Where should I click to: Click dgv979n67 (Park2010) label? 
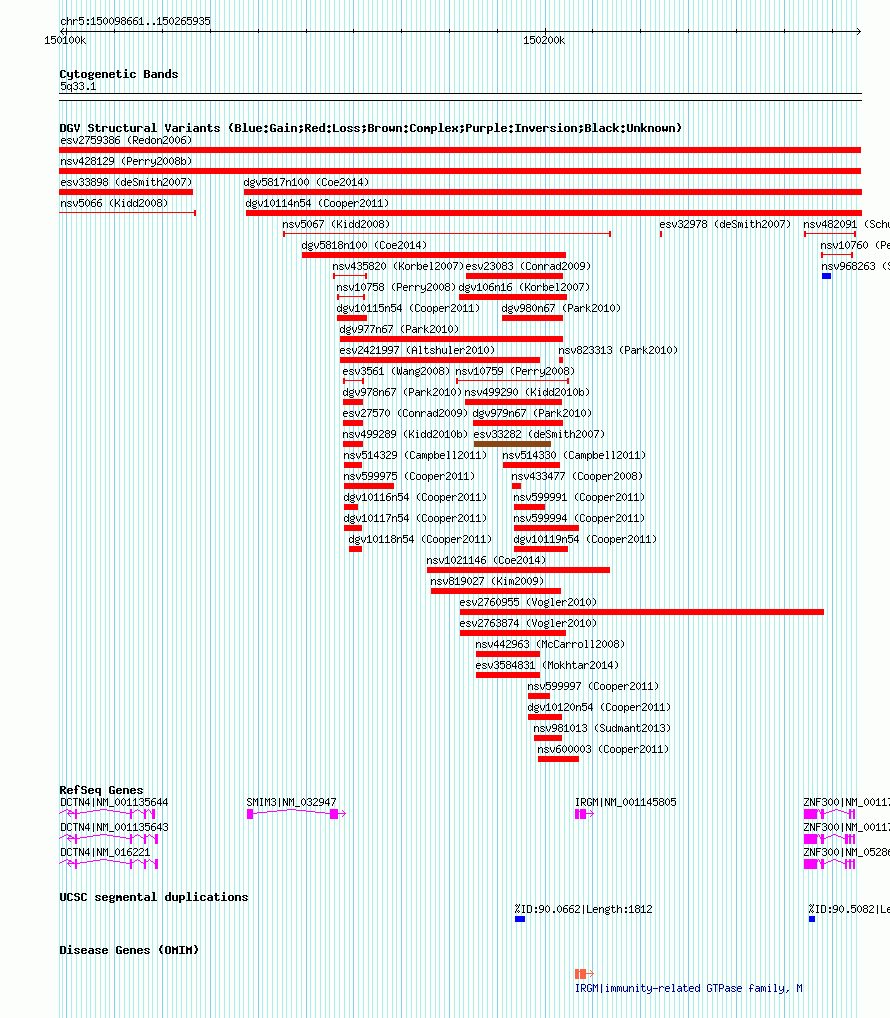coord(532,413)
